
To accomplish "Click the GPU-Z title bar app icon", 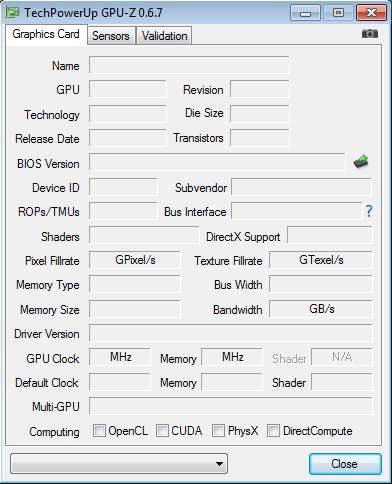I will point(12,13).
